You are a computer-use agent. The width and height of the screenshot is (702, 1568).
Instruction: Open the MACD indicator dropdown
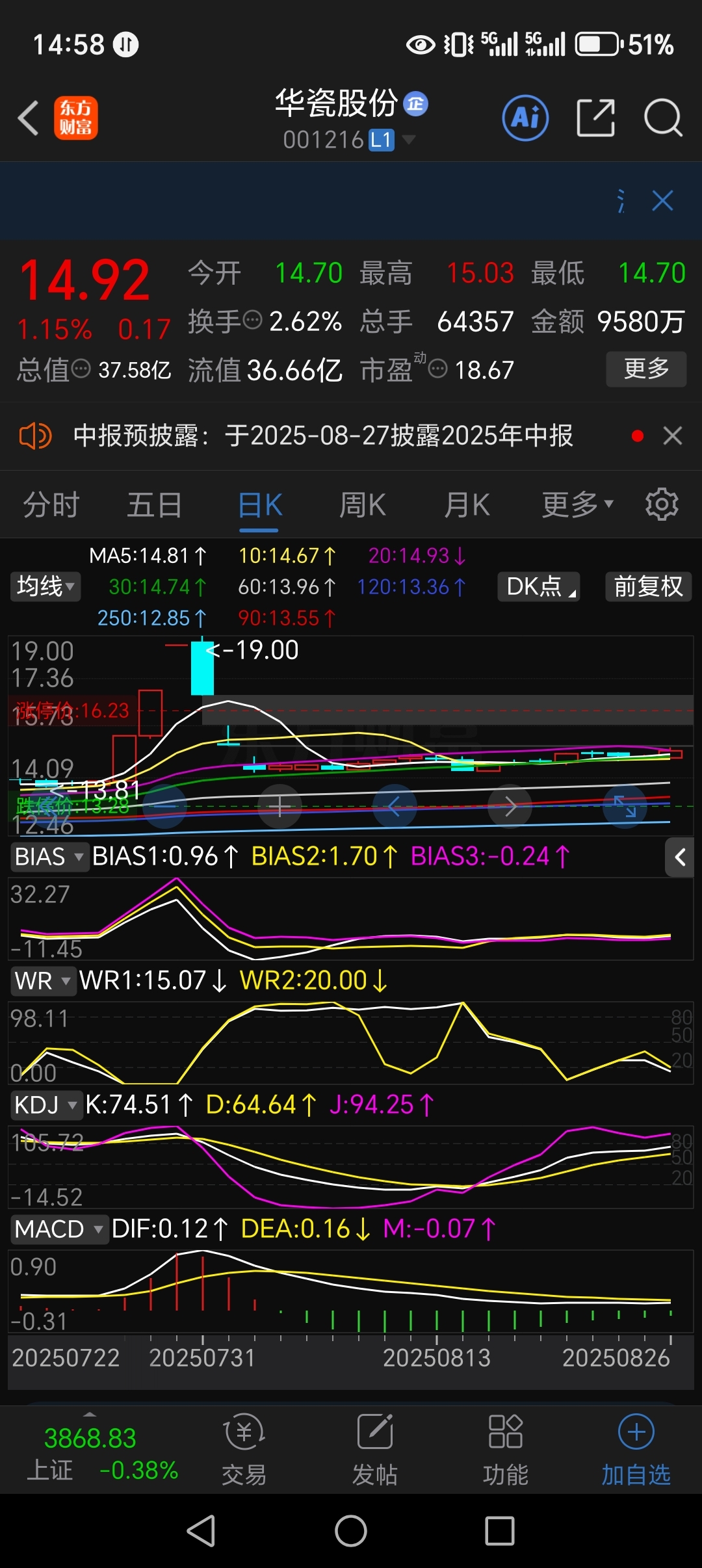coord(58,1229)
